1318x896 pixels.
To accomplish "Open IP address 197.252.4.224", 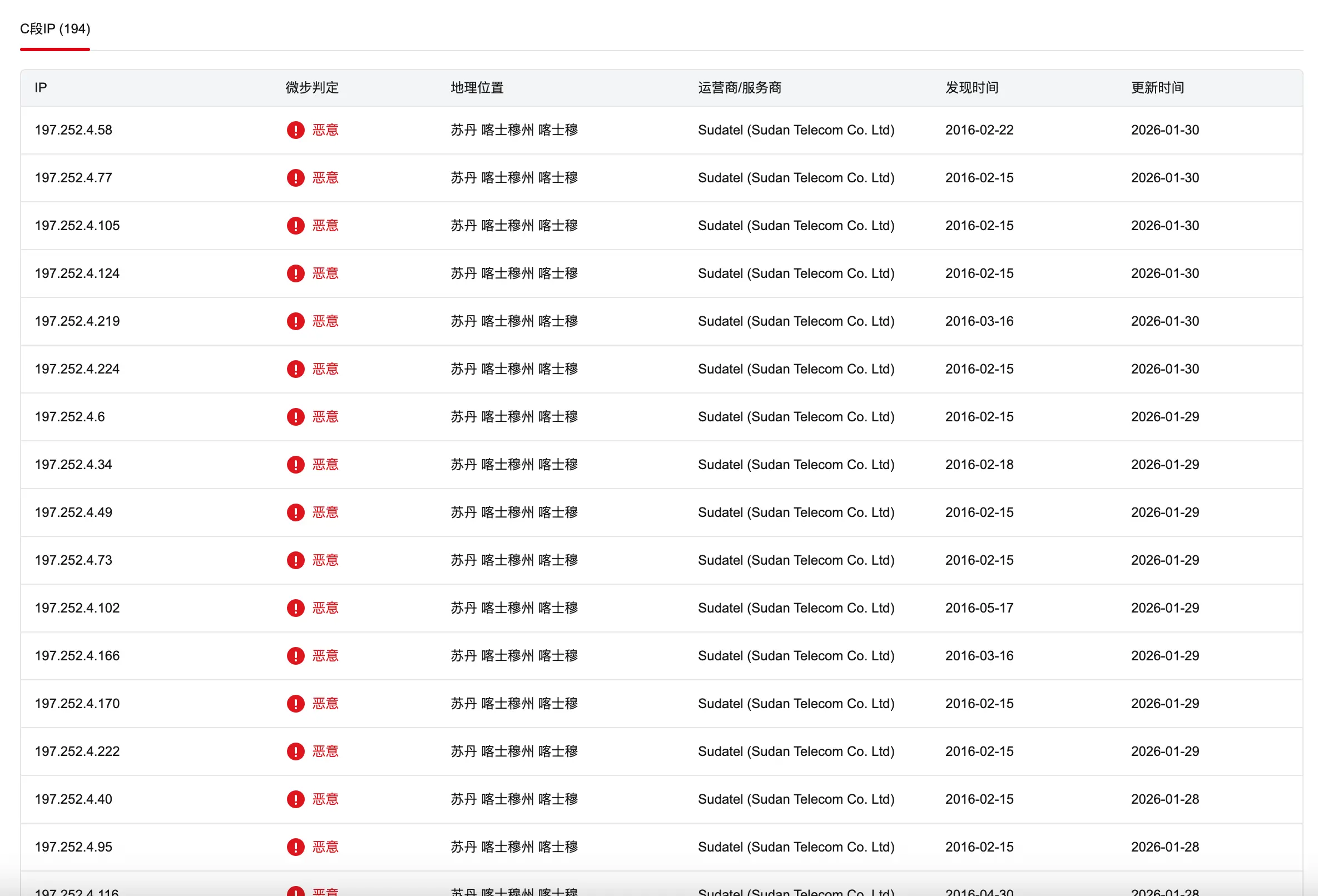I will 77,369.
